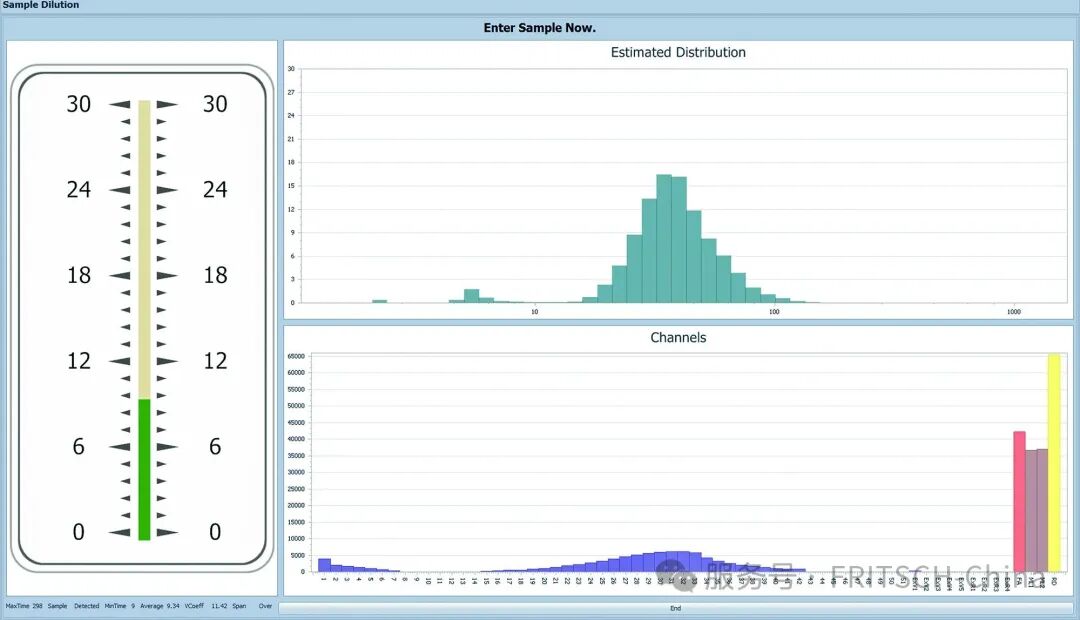Image resolution: width=1080 pixels, height=620 pixels.
Task: Click the "Sample Dilution" window title
Action: coord(41,5)
